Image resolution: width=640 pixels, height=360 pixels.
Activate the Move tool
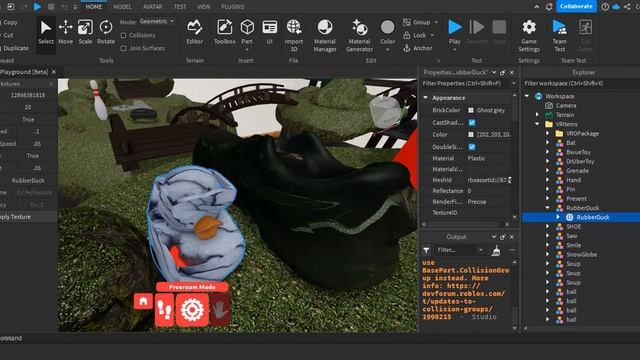pyautogui.click(x=65, y=32)
